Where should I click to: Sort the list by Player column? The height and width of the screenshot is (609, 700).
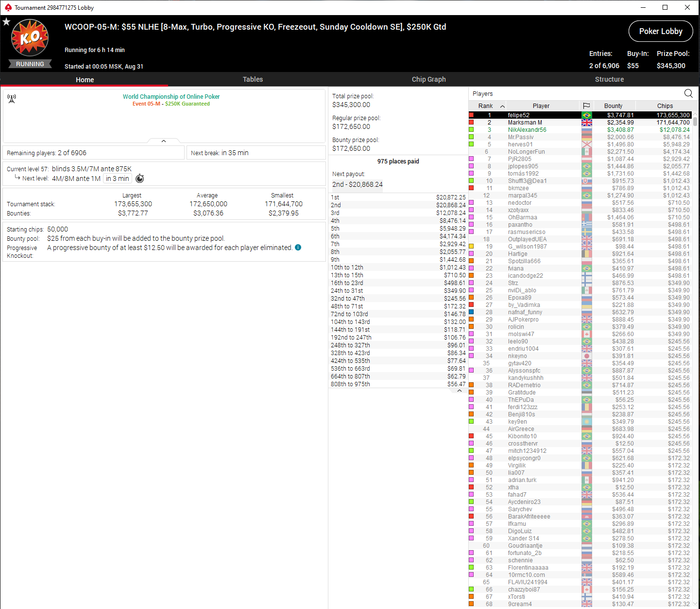pos(541,106)
